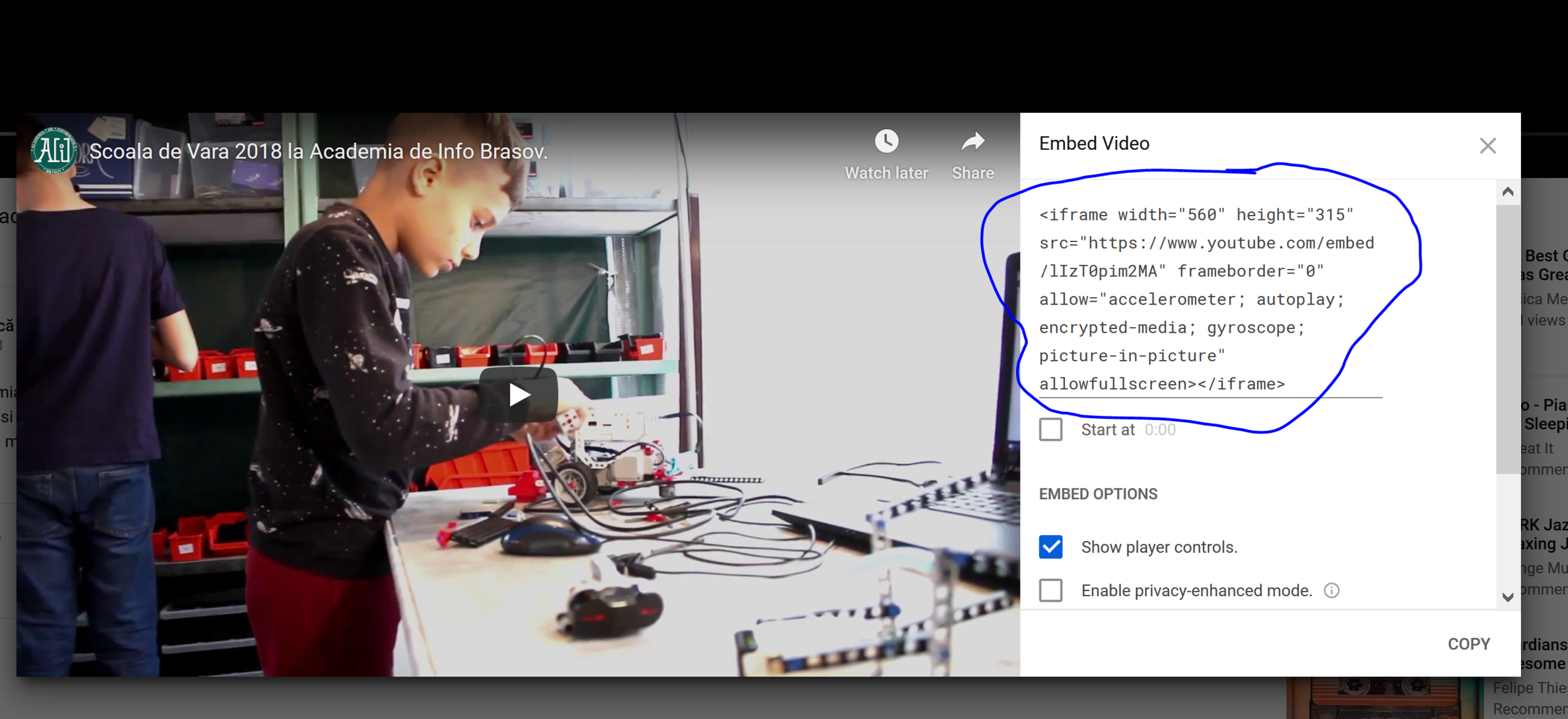This screenshot has width=1568, height=719.
Task: Click the Show player controls label text
Action: (x=1159, y=547)
